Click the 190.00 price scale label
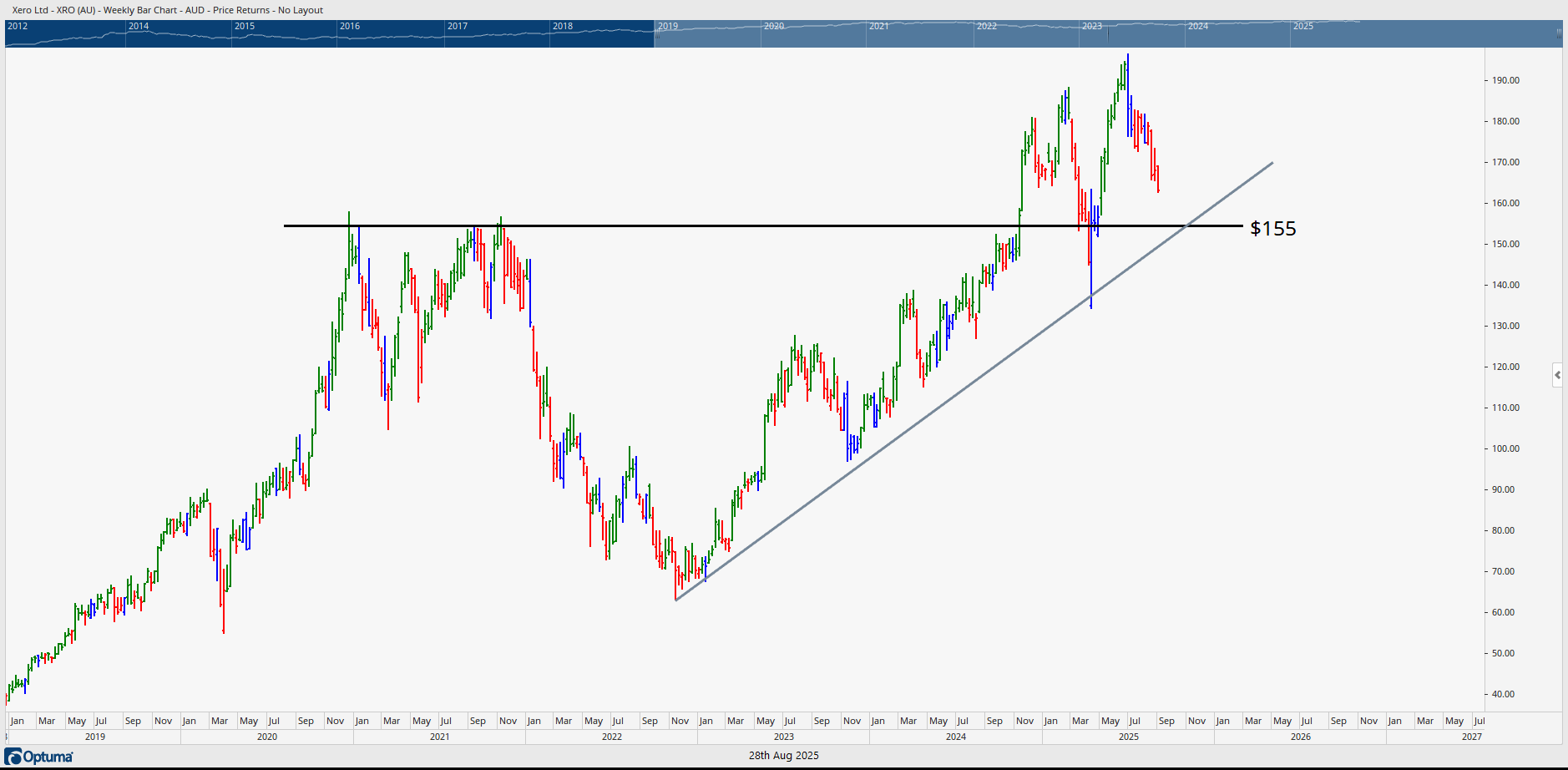 click(1506, 81)
